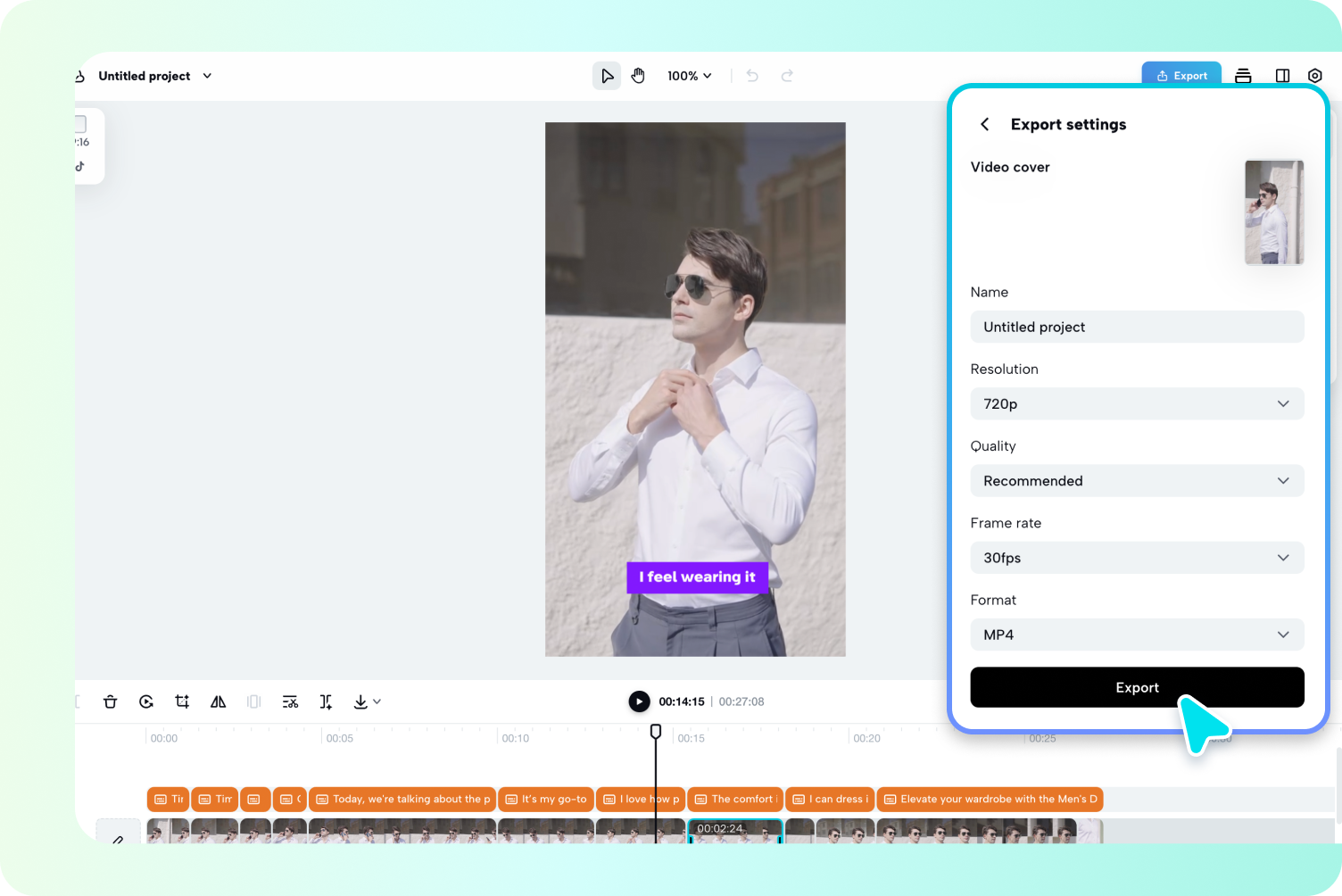Open the Format dropdown showing MP4
The image size is (1342, 896).
click(1137, 635)
